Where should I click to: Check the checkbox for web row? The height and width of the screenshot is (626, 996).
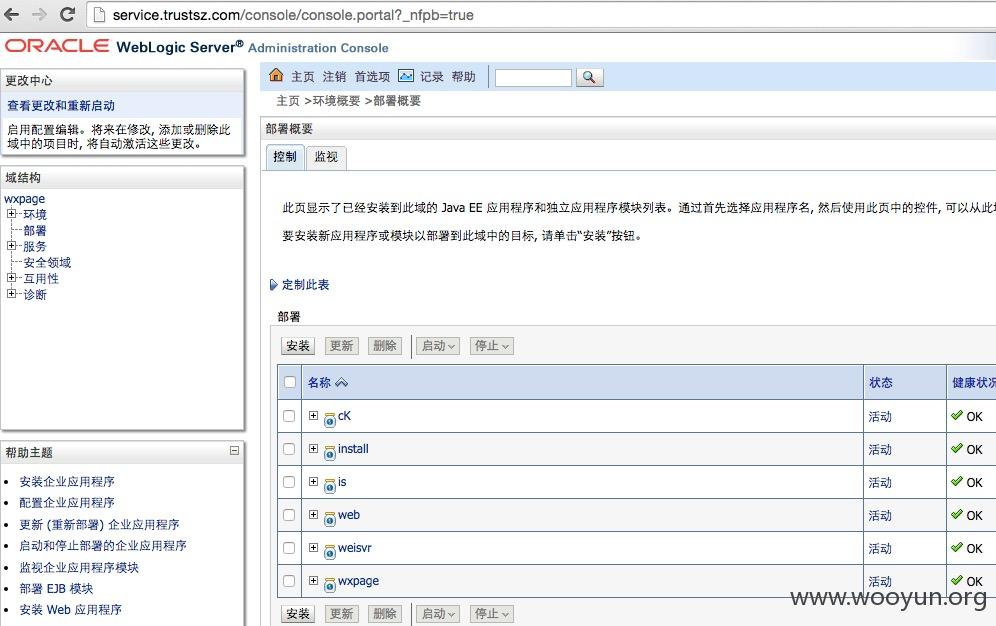click(x=289, y=515)
